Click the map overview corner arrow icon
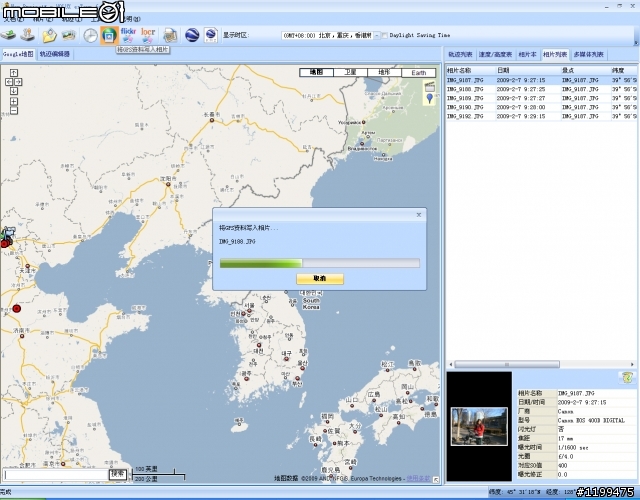Image resolution: width=640 pixels, height=500 pixels. click(436, 480)
